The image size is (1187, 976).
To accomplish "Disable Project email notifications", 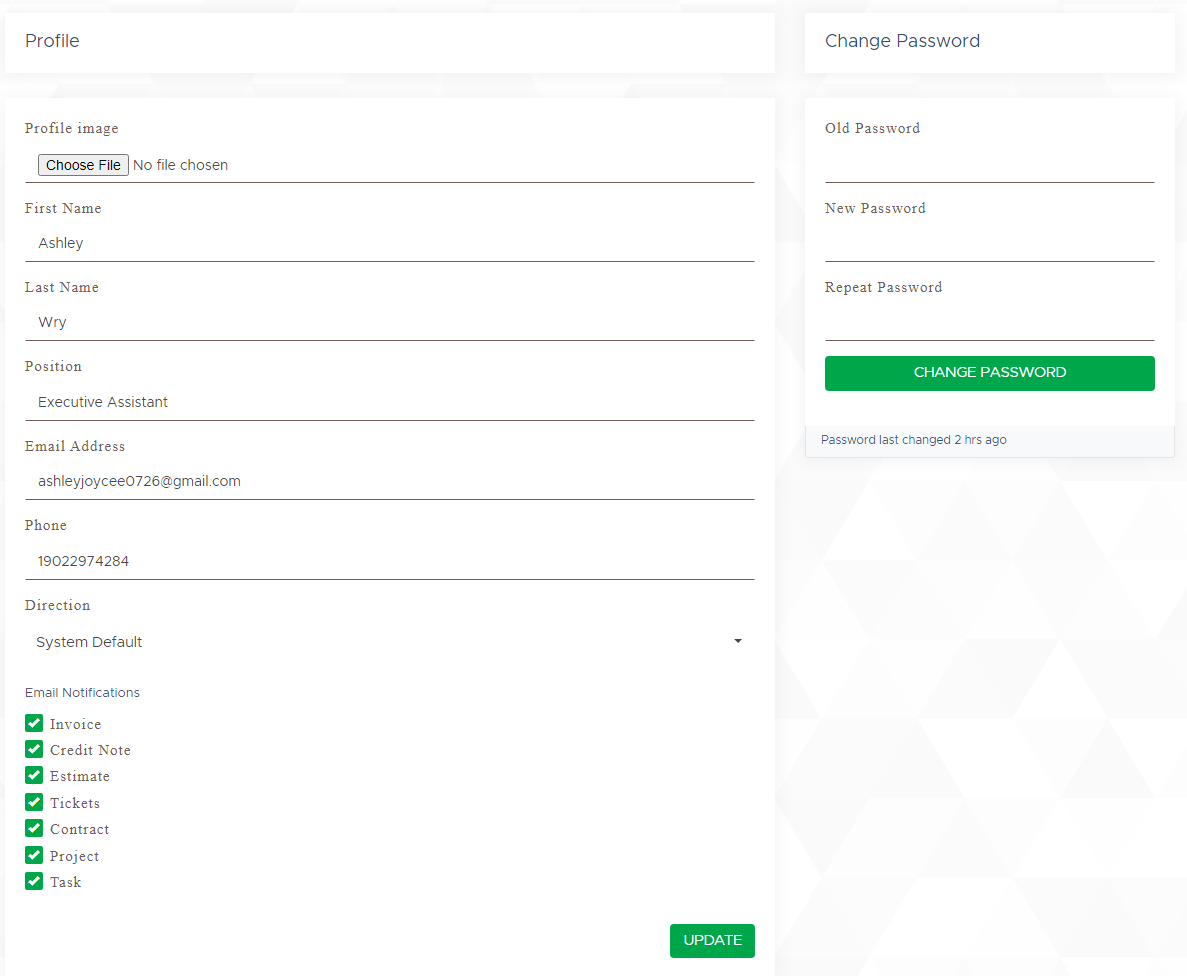I will click(x=34, y=855).
